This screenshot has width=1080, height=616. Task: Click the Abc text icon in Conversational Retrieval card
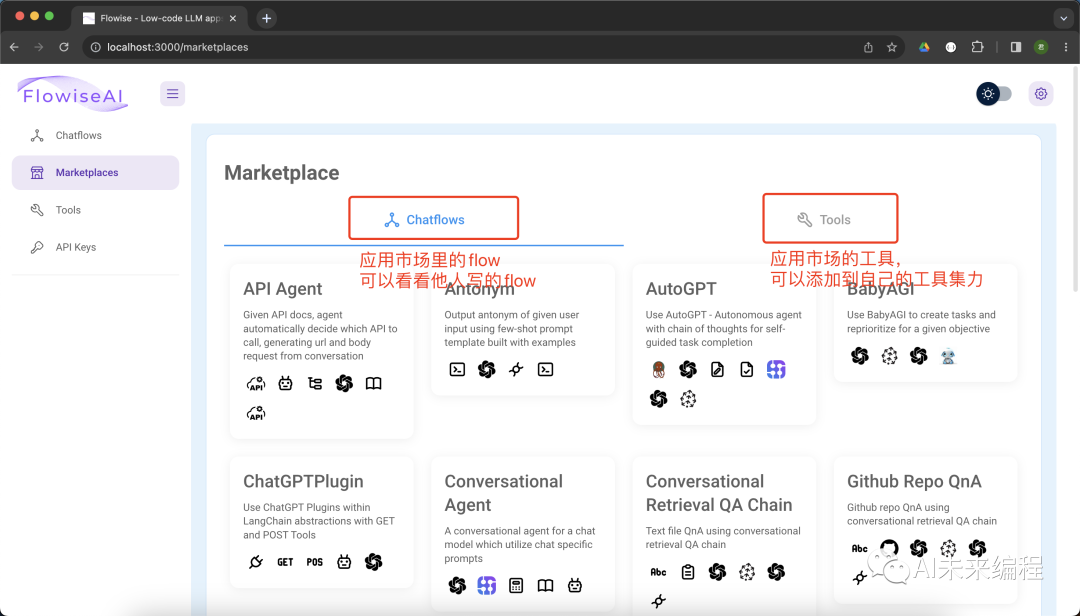[658, 571]
